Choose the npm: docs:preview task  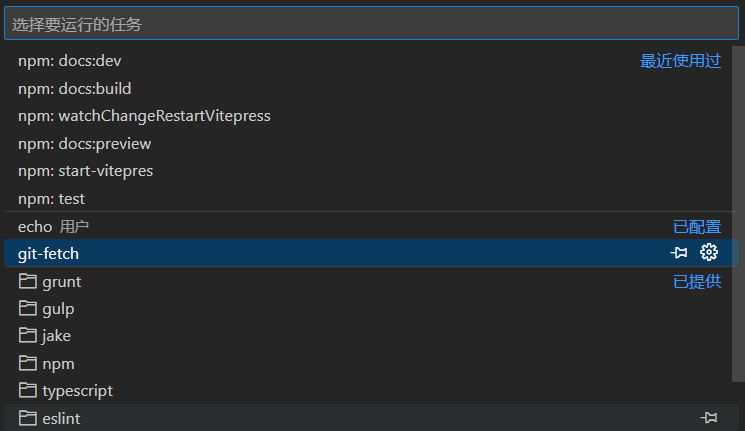pos(85,144)
